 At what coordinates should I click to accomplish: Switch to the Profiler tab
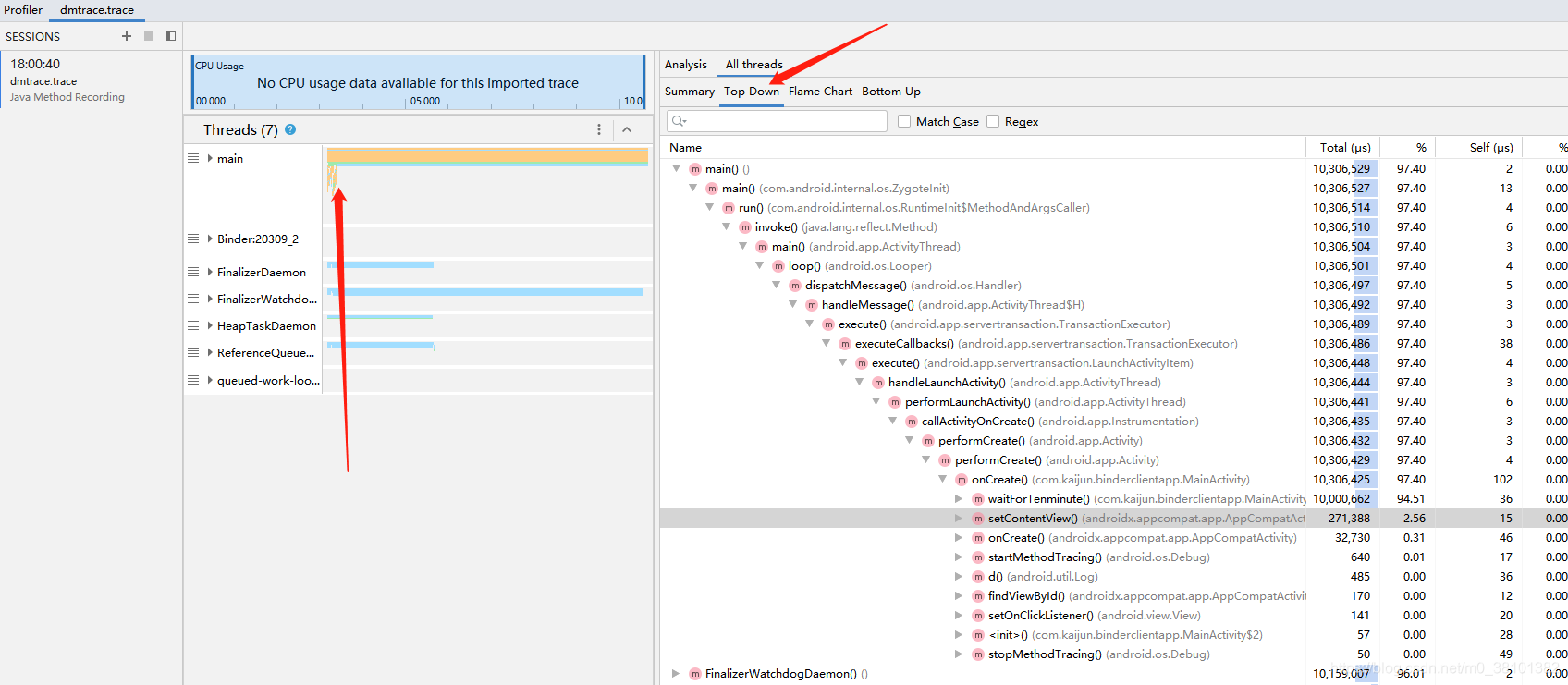point(23,9)
